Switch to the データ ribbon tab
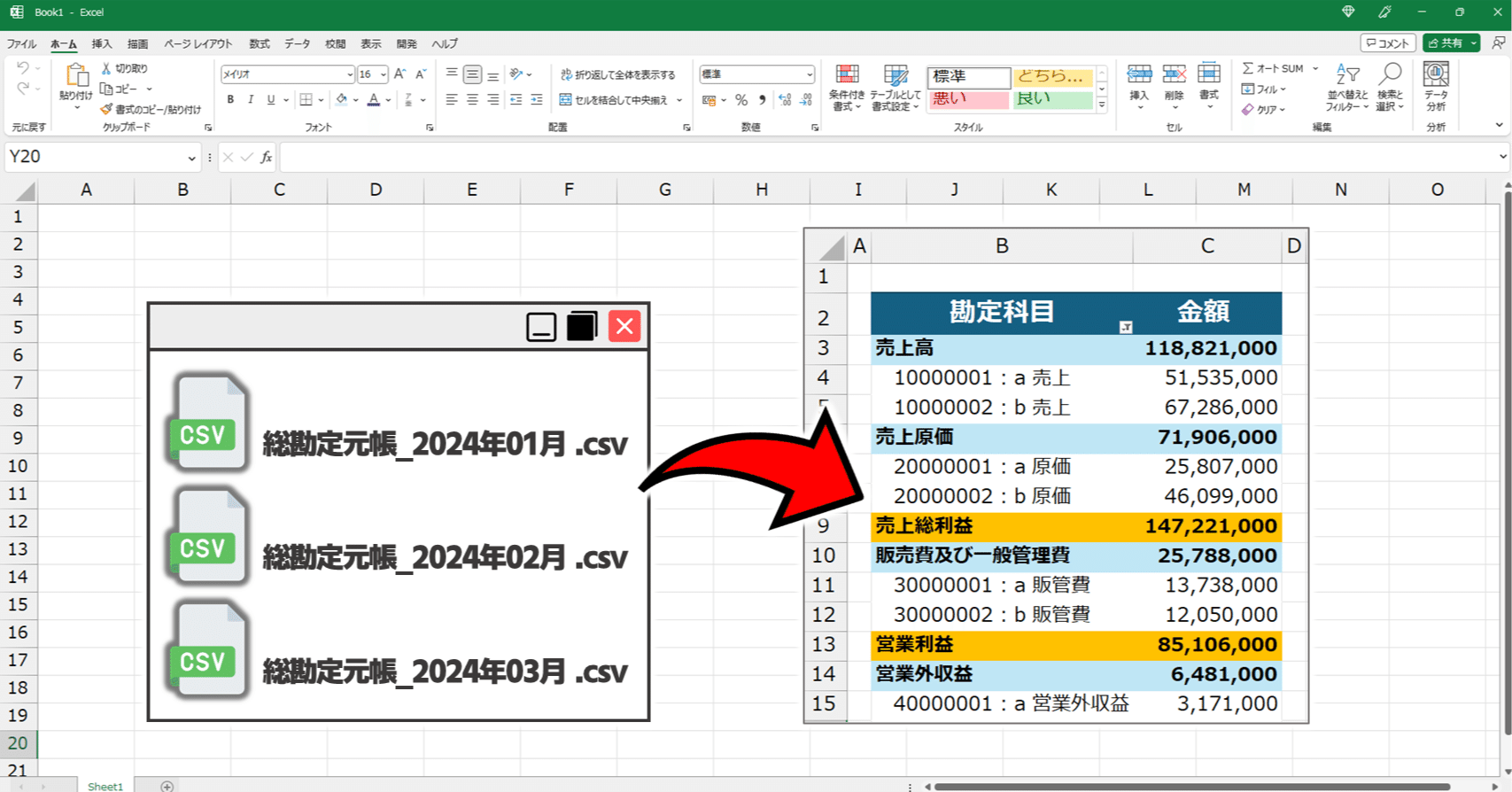The width and height of the screenshot is (1512, 792). [298, 43]
